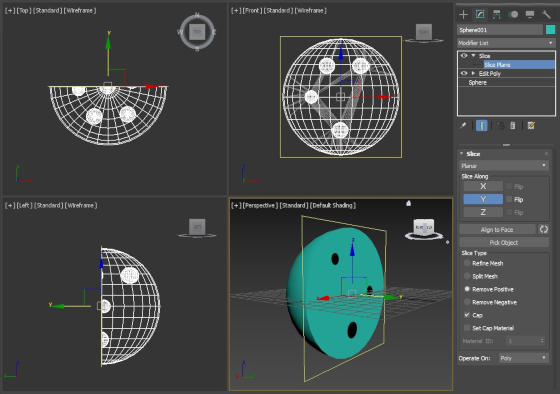Collapse the Slice modifier sub-object tree
Screen dimensions: 560x394
coord(474,56)
